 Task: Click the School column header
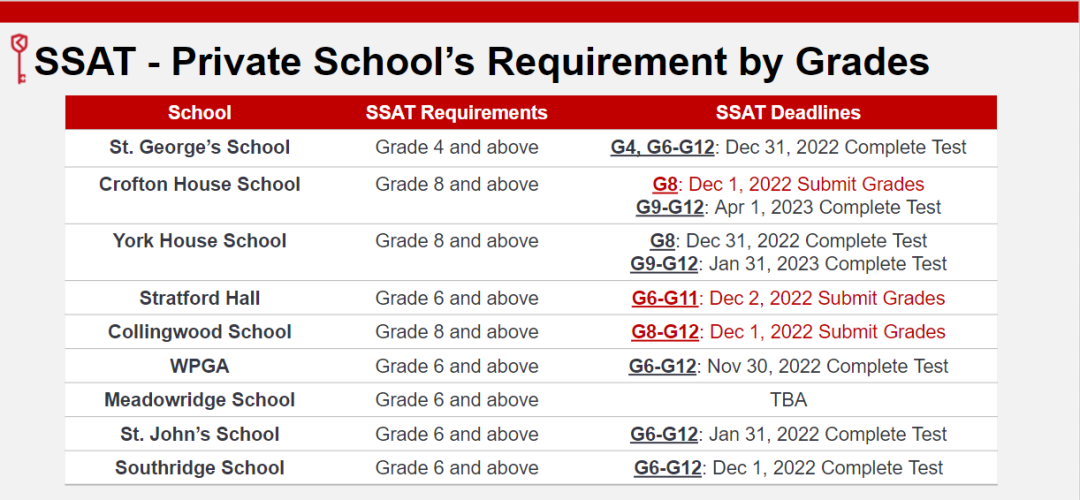pyautogui.click(x=199, y=113)
